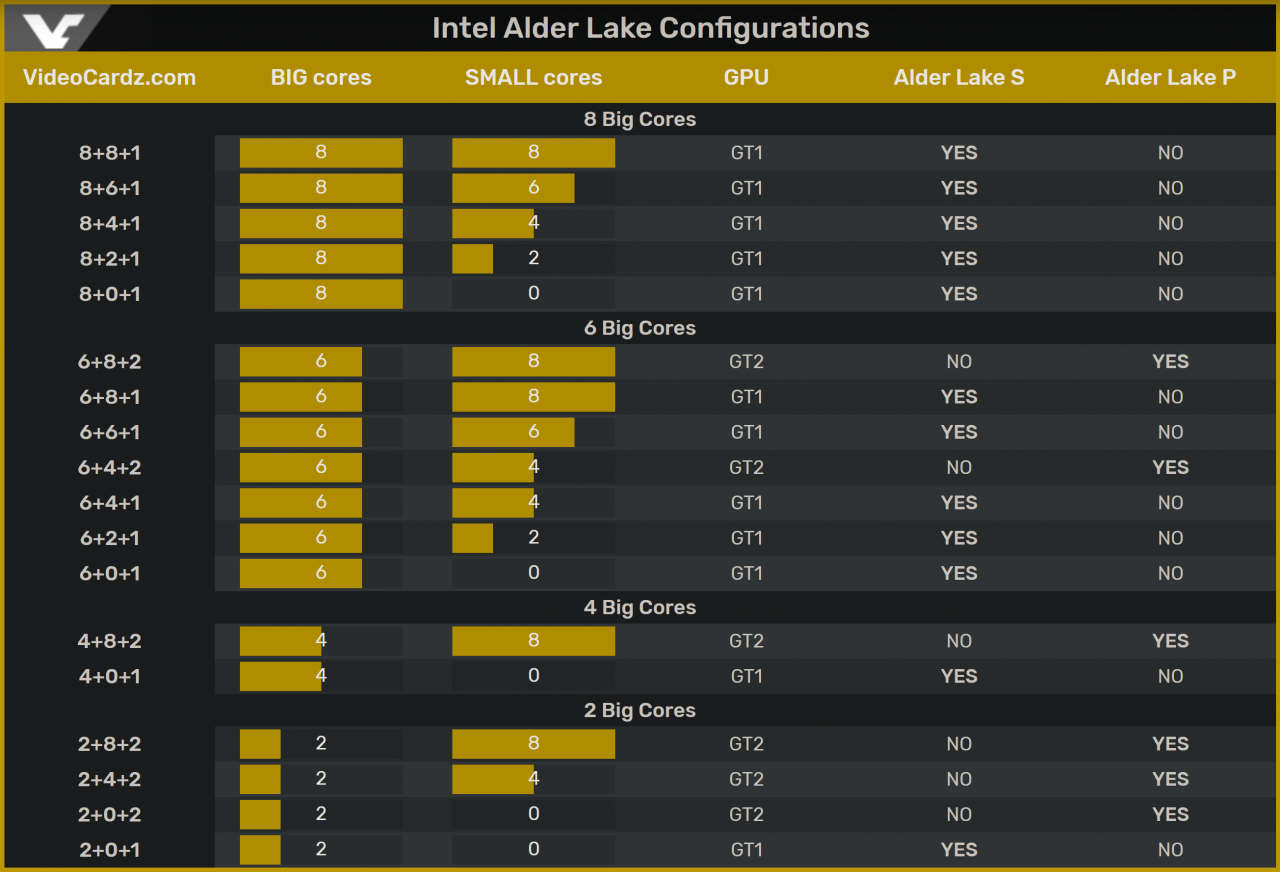Click the small cores bar in 2+4+2 row
The height and width of the screenshot is (872, 1280).
point(493,779)
